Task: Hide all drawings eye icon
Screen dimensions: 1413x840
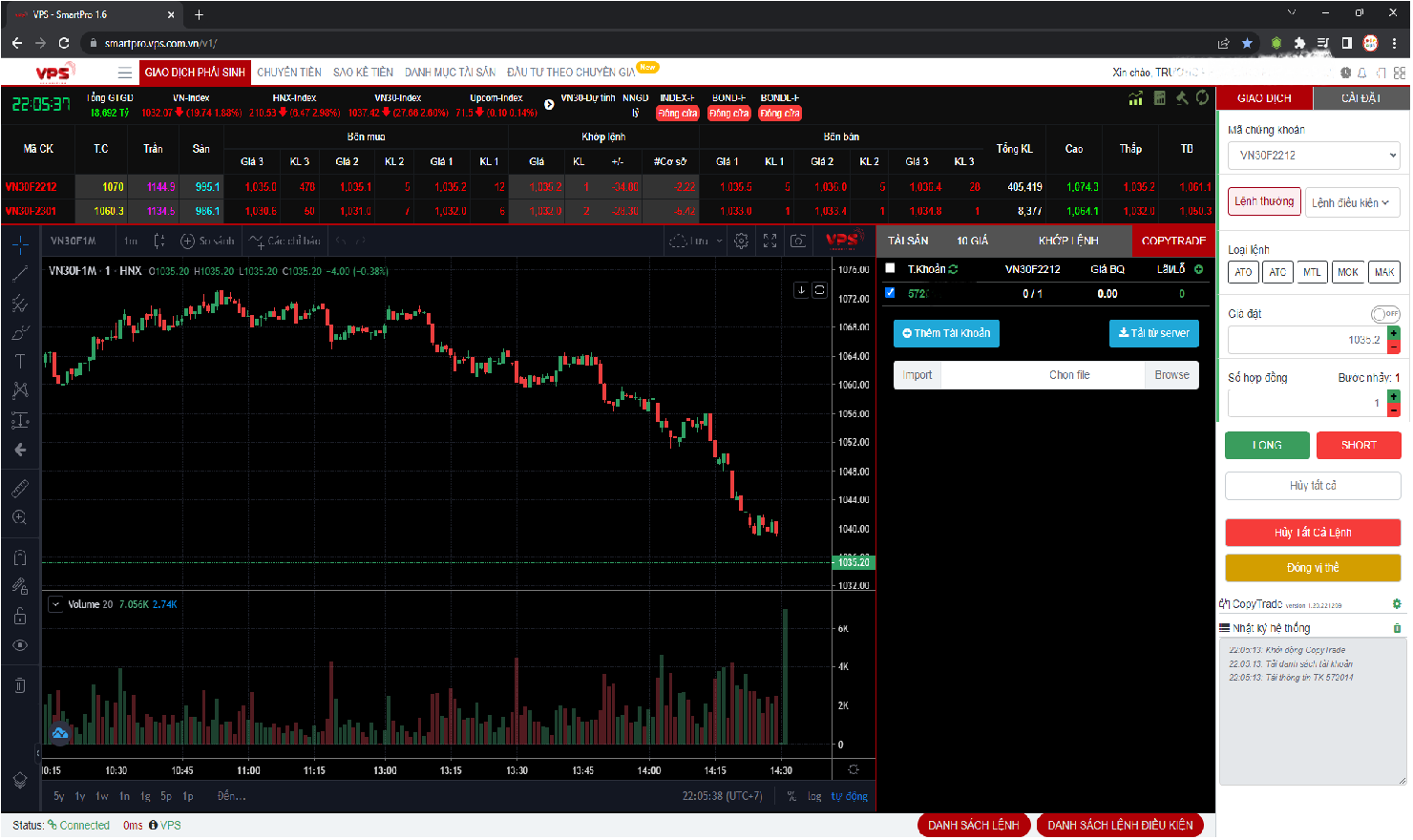Action: pos(20,645)
